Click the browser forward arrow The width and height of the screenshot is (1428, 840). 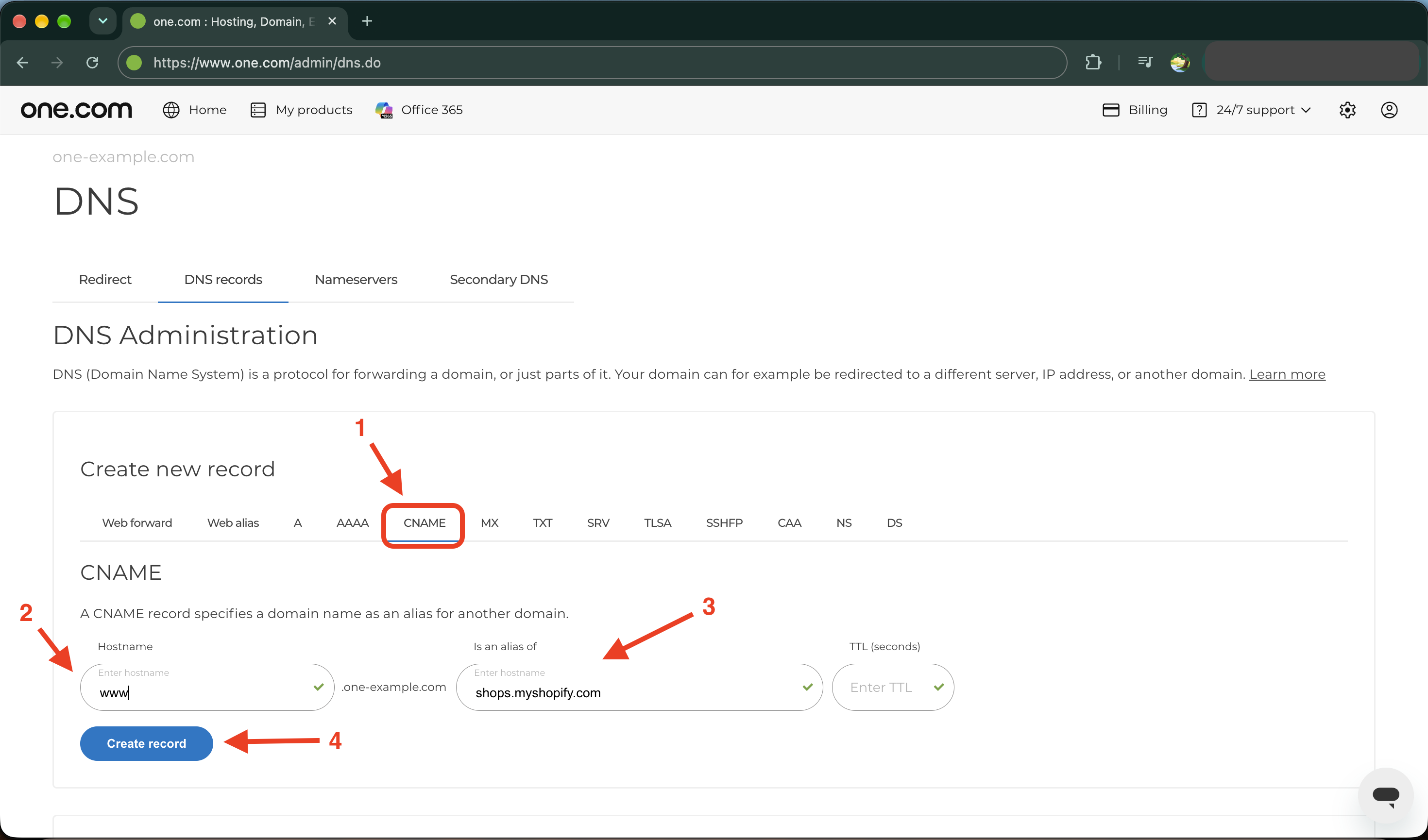tap(57, 62)
